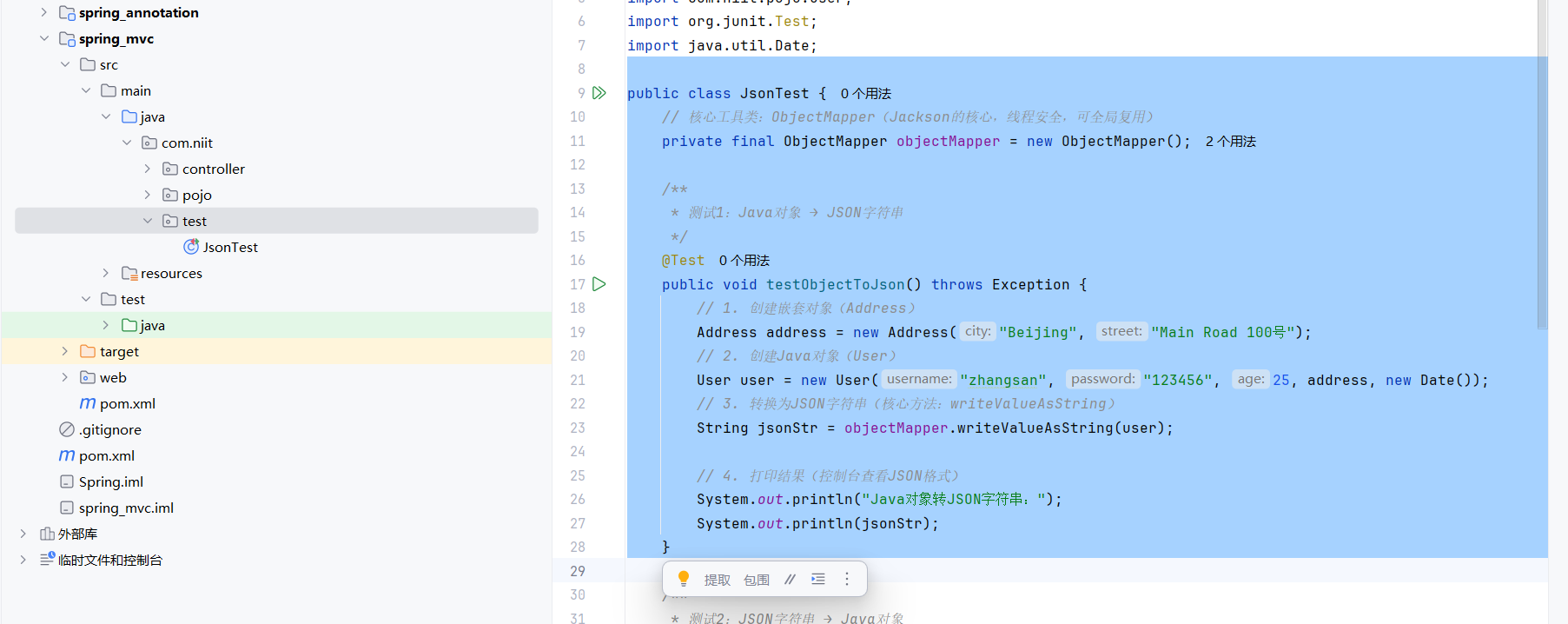The height and width of the screenshot is (624, 1568).
Task: Open the lightbulb quick-fix icon
Action: pyautogui.click(x=684, y=579)
